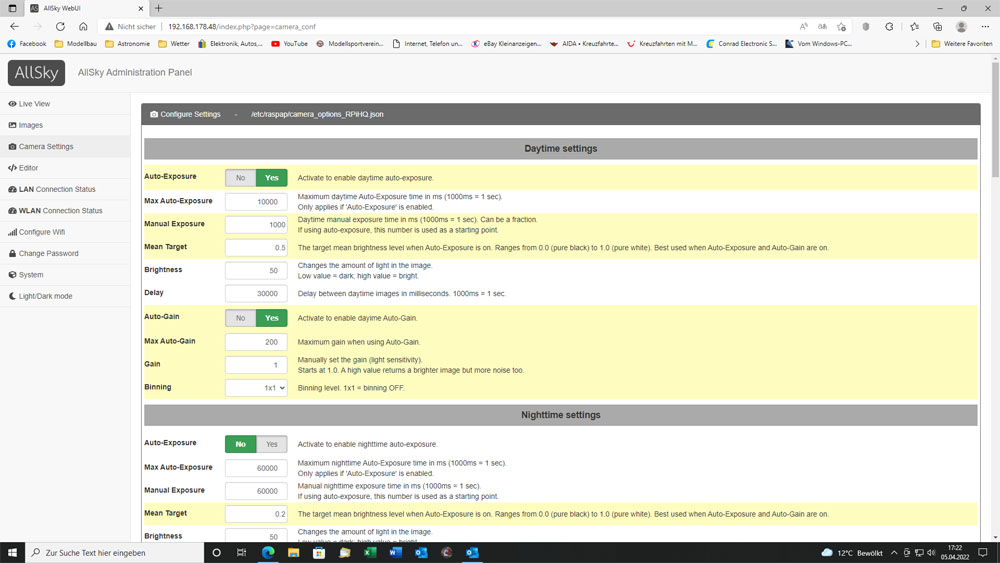
Task: Open the eBay Kleinanzeigen bookmark
Action: coord(506,44)
